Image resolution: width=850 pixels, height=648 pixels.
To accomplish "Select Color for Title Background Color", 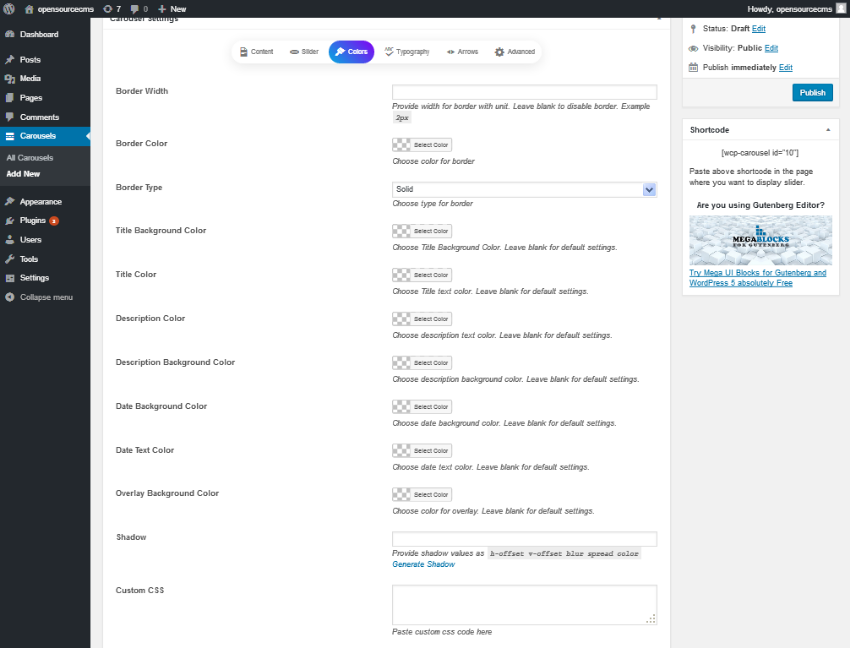I will (422, 231).
